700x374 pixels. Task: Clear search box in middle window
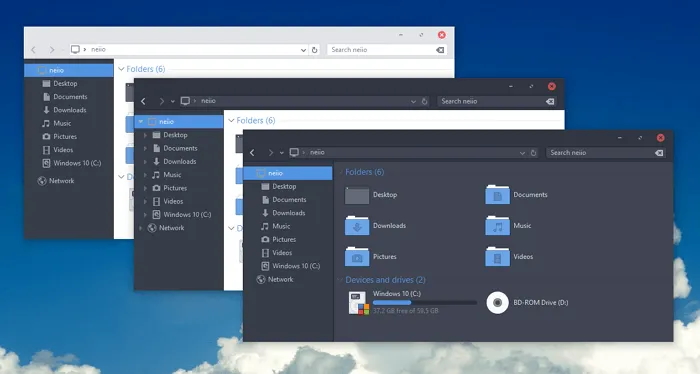(x=550, y=101)
